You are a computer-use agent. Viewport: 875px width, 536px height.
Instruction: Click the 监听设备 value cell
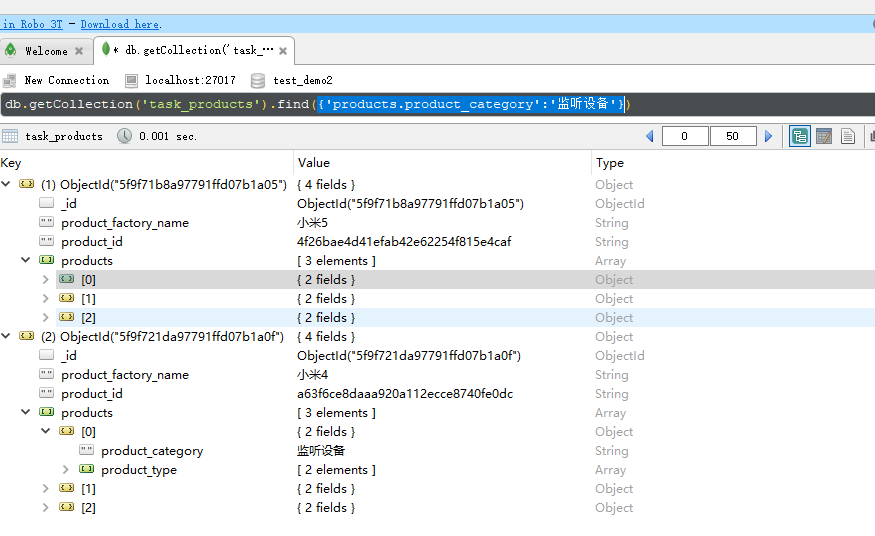321,451
